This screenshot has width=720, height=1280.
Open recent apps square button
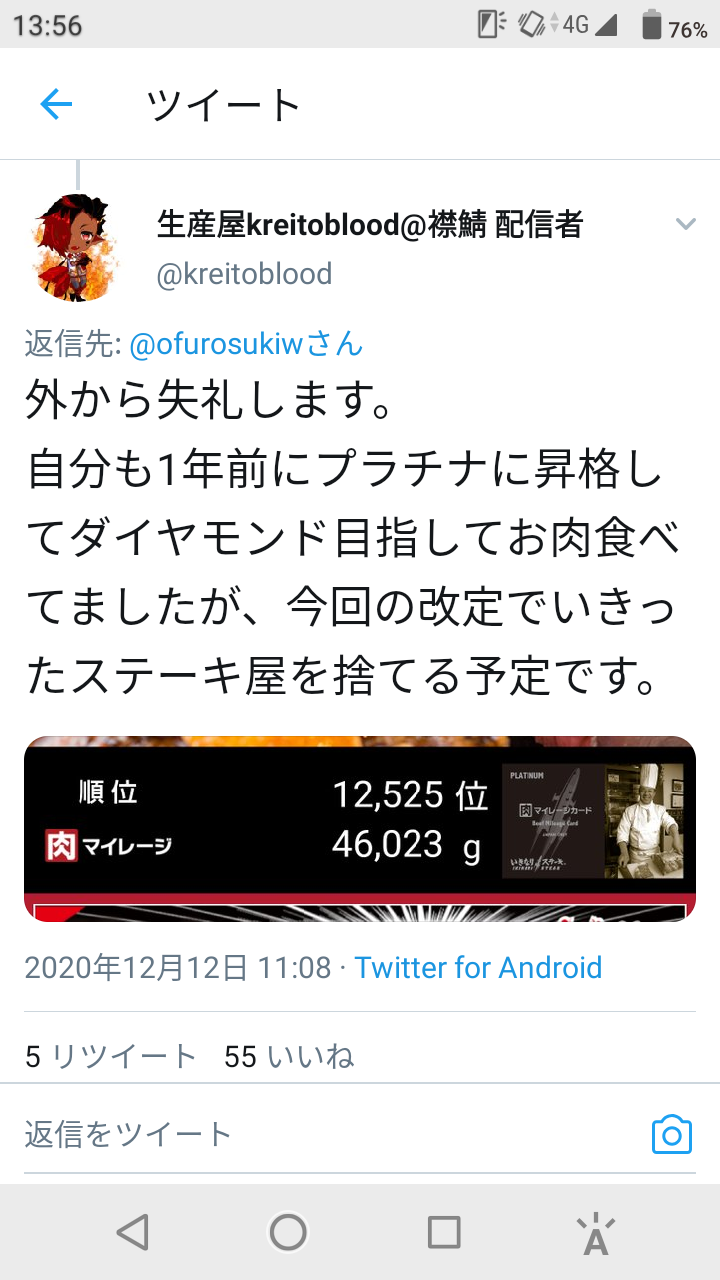pyautogui.click(x=444, y=1232)
